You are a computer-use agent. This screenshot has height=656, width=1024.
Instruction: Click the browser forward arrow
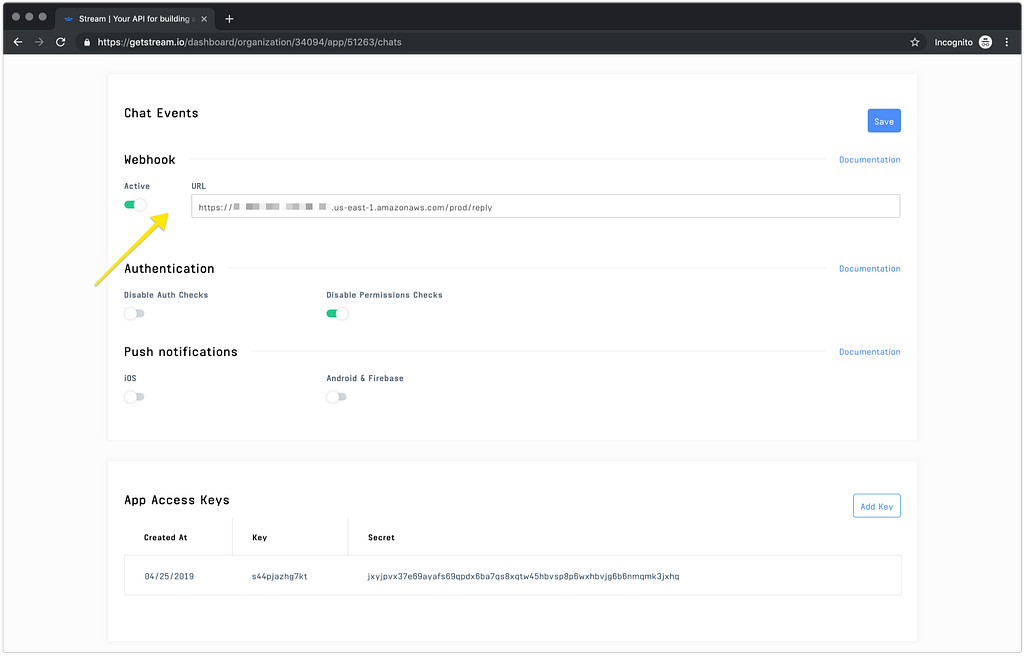39,42
